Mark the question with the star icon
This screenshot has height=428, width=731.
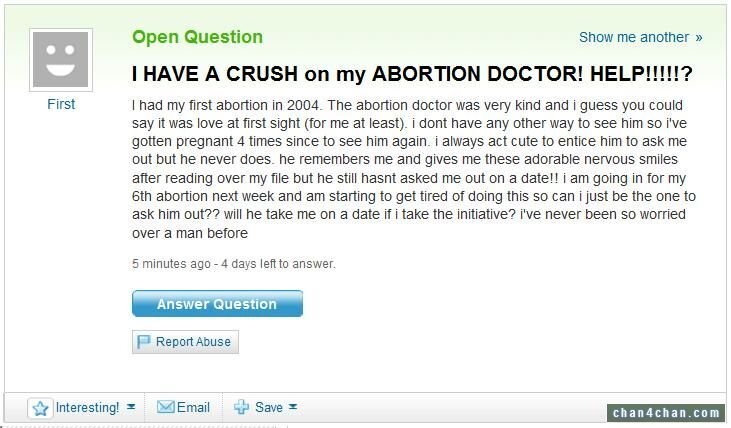40,408
